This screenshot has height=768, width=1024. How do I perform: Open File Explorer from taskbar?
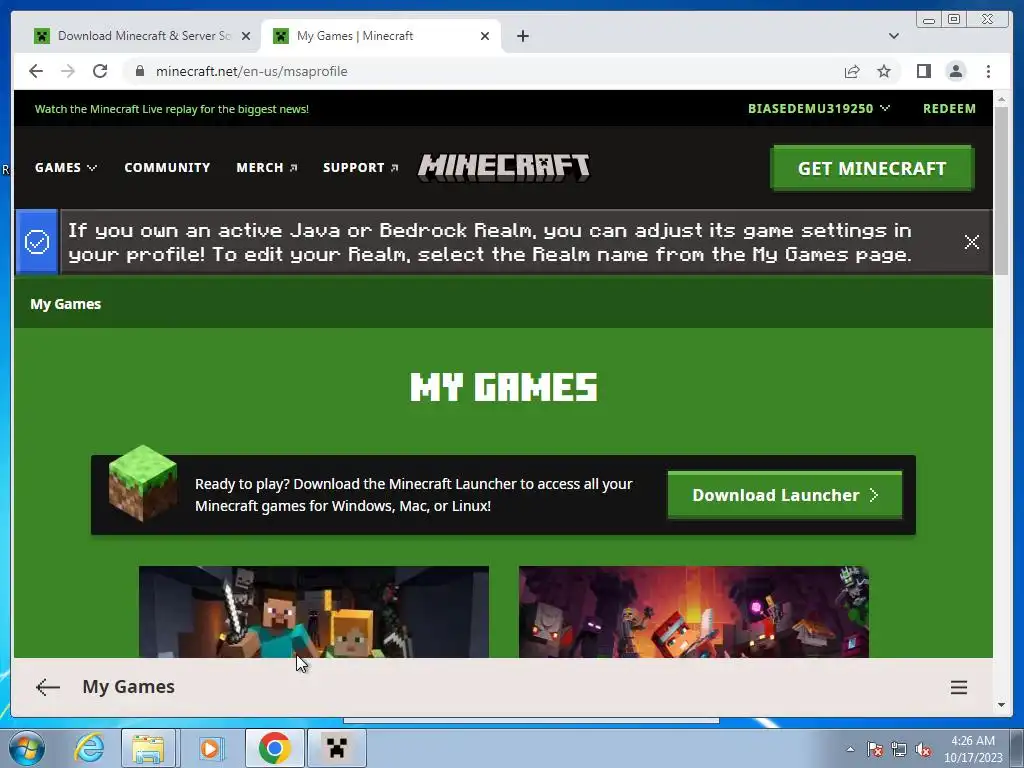(148, 748)
